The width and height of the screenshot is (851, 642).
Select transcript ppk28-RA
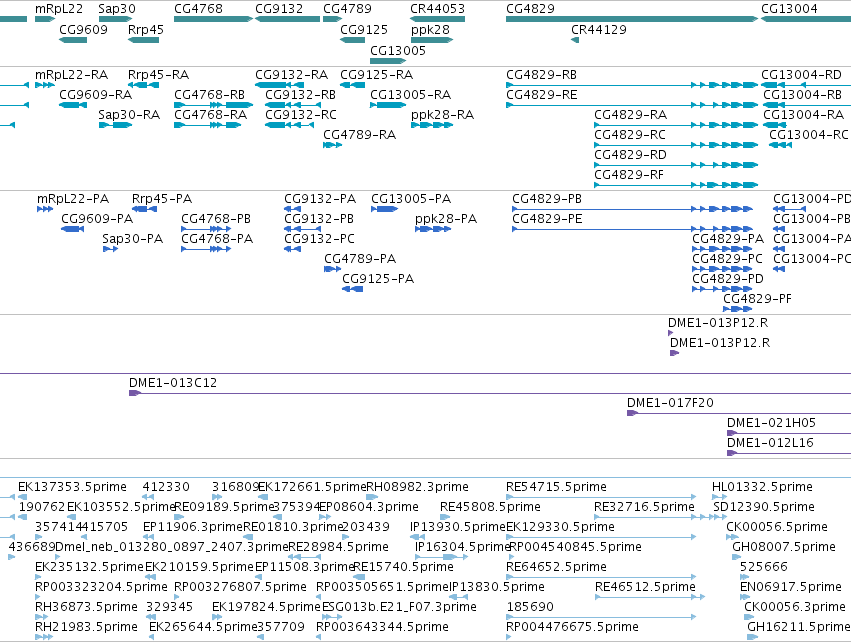tap(442, 115)
